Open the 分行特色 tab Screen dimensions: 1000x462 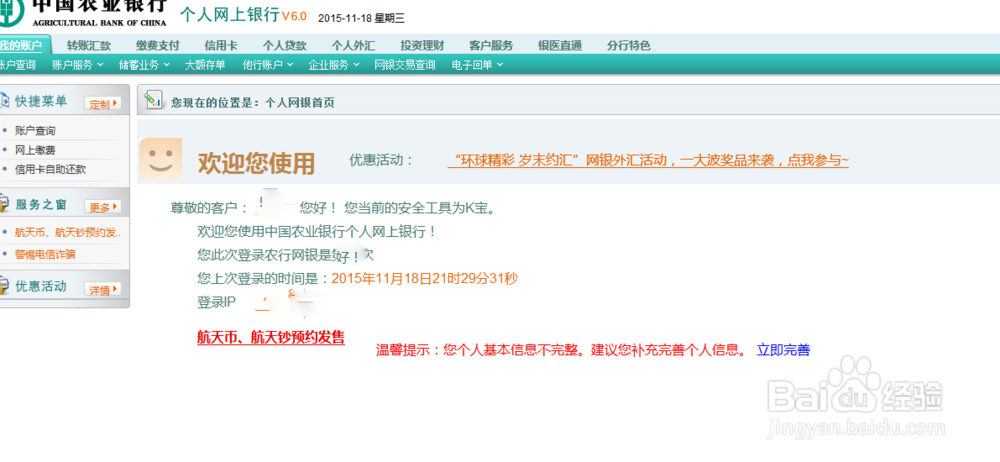click(x=629, y=45)
